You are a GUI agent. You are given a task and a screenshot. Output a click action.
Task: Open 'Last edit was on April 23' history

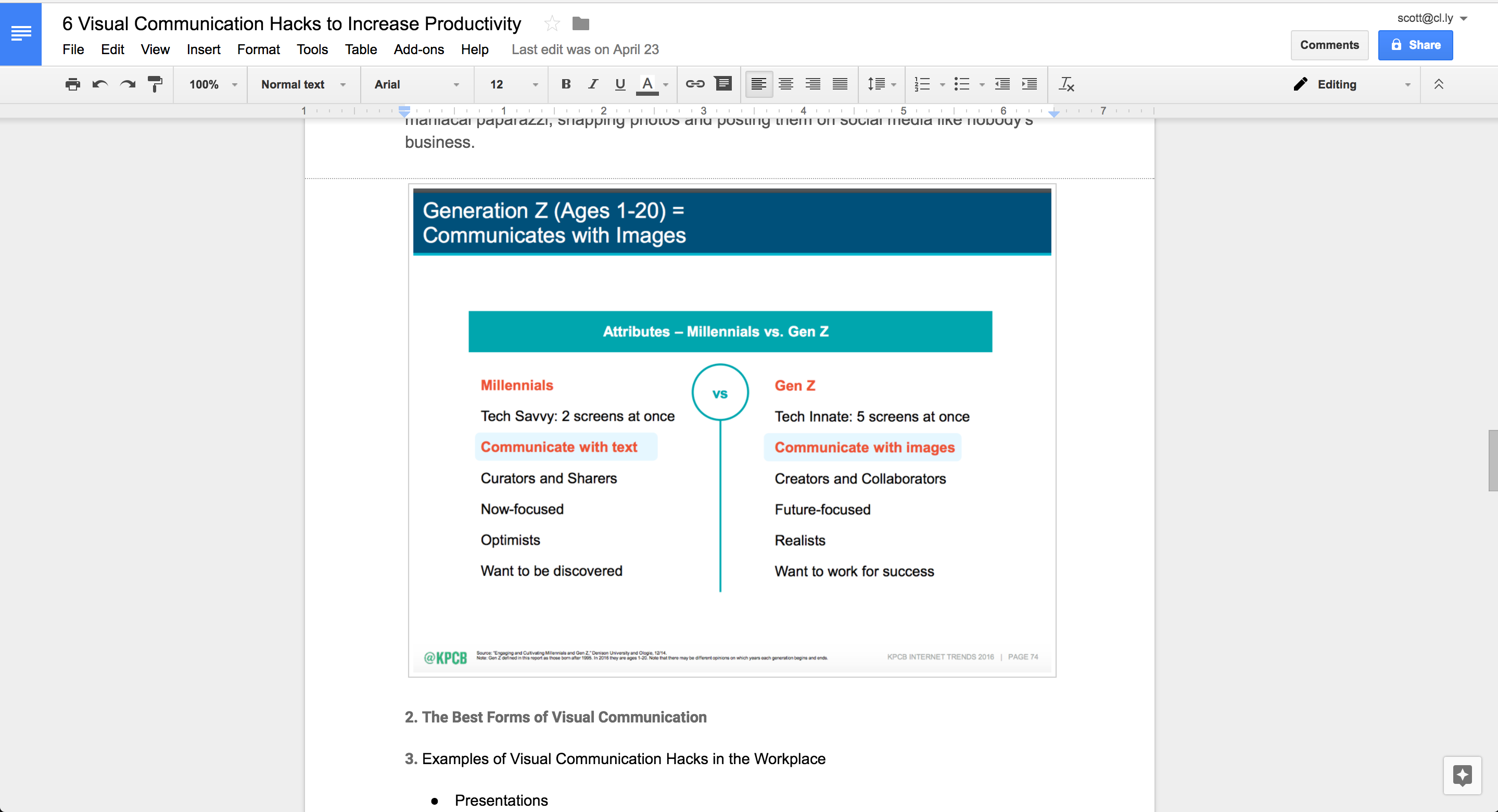tap(585, 49)
